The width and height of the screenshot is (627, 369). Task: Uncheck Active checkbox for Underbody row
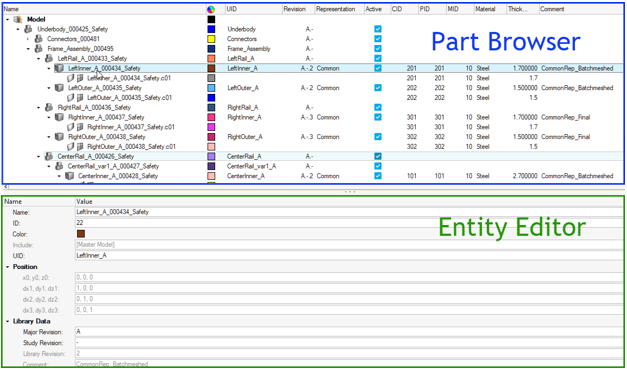pos(378,29)
